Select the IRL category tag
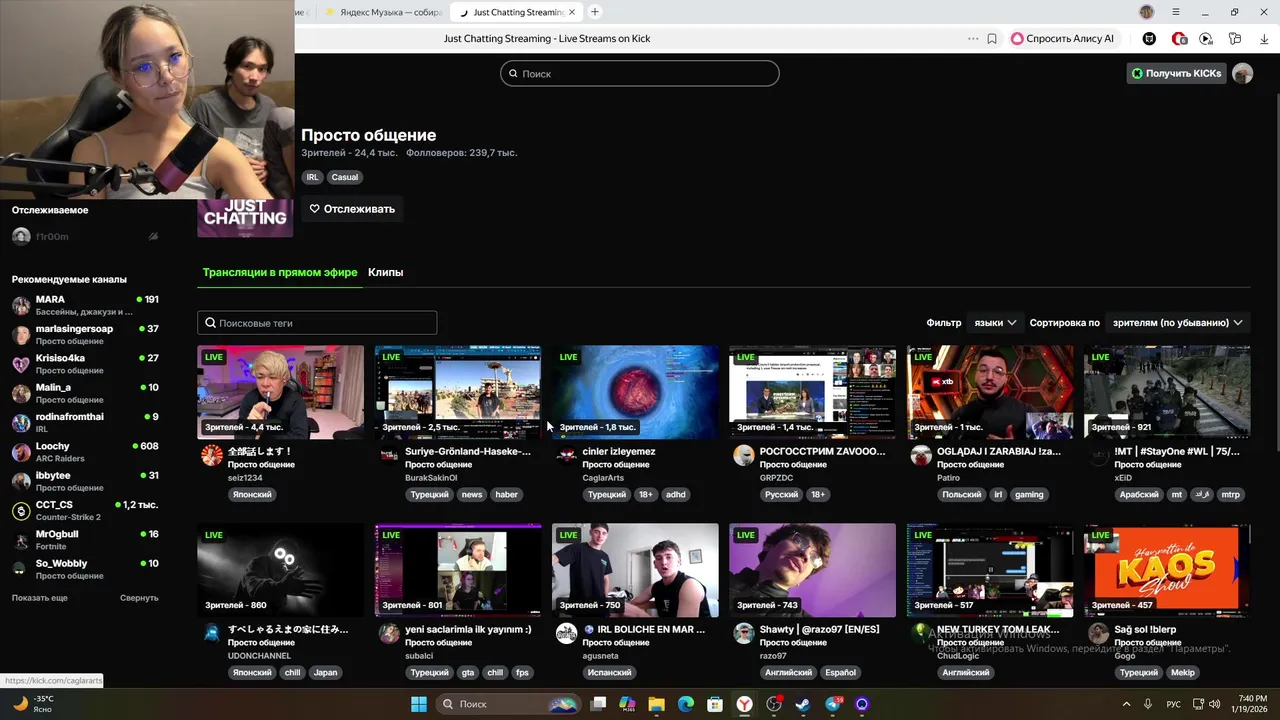Screen dimensions: 1280x720 click(312, 177)
